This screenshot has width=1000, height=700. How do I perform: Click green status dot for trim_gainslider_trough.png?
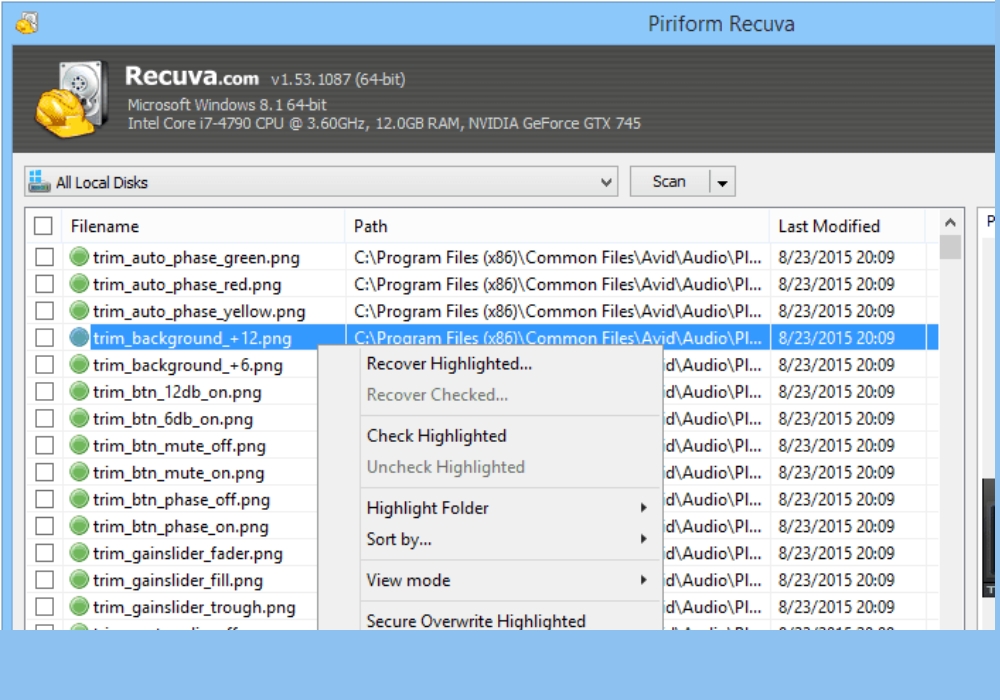coord(79,606)
